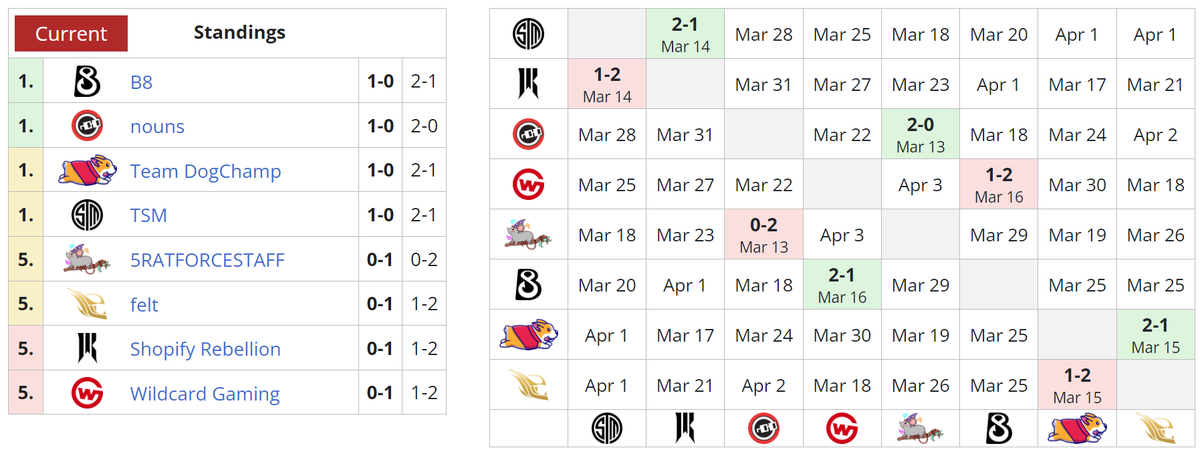Click the 2-1 Mar 15 result cell

pyautogui.click(x=1155, y=335)
